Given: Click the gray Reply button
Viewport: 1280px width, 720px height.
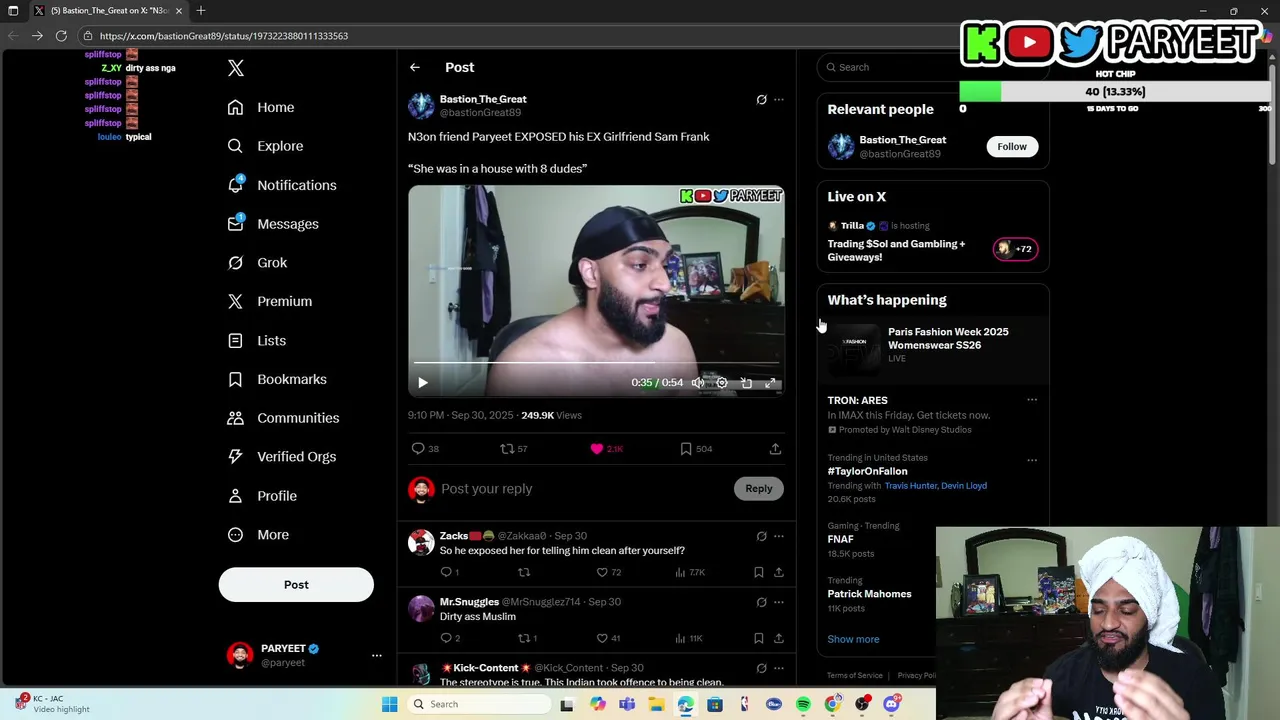Looking at the screenshot, I should (x=759, y=489).
